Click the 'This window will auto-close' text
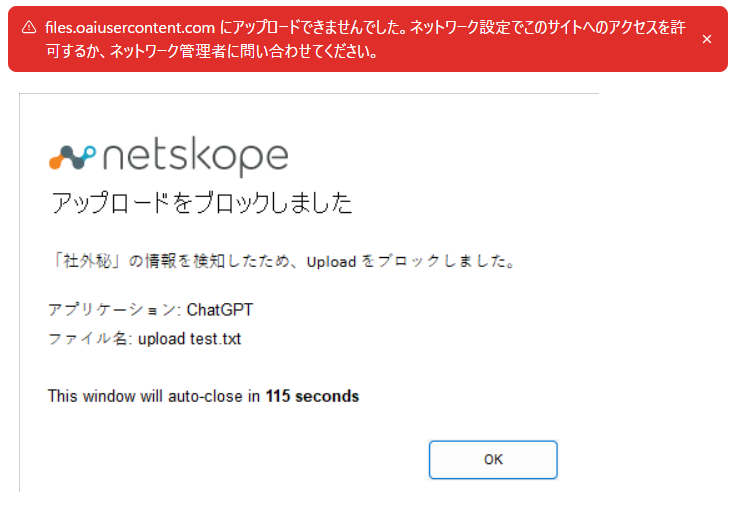This screenshot has height=510, width=751. [x=155, y=396]
